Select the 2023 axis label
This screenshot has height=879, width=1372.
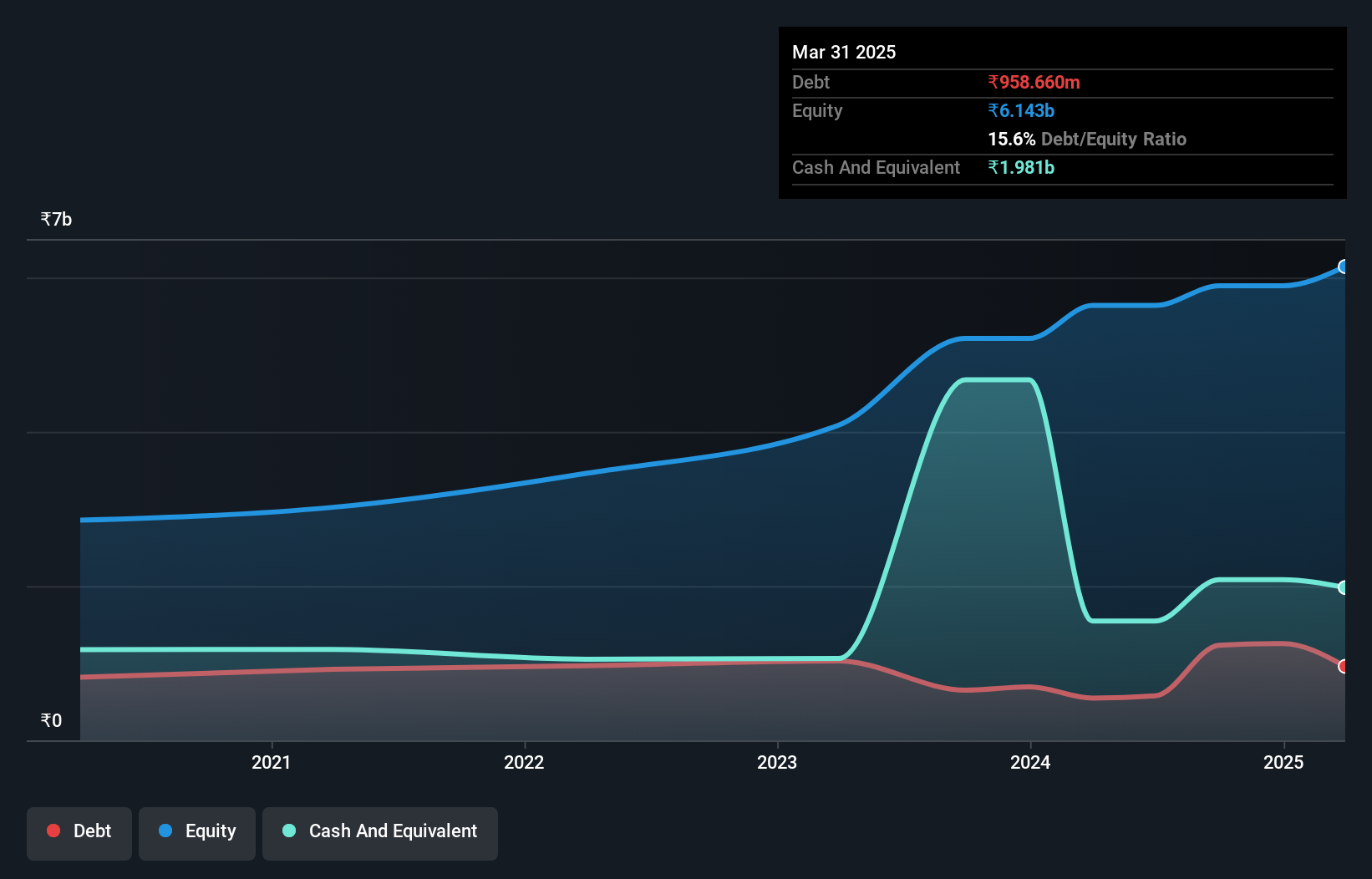pyautogui.click(x=778, y=762)
